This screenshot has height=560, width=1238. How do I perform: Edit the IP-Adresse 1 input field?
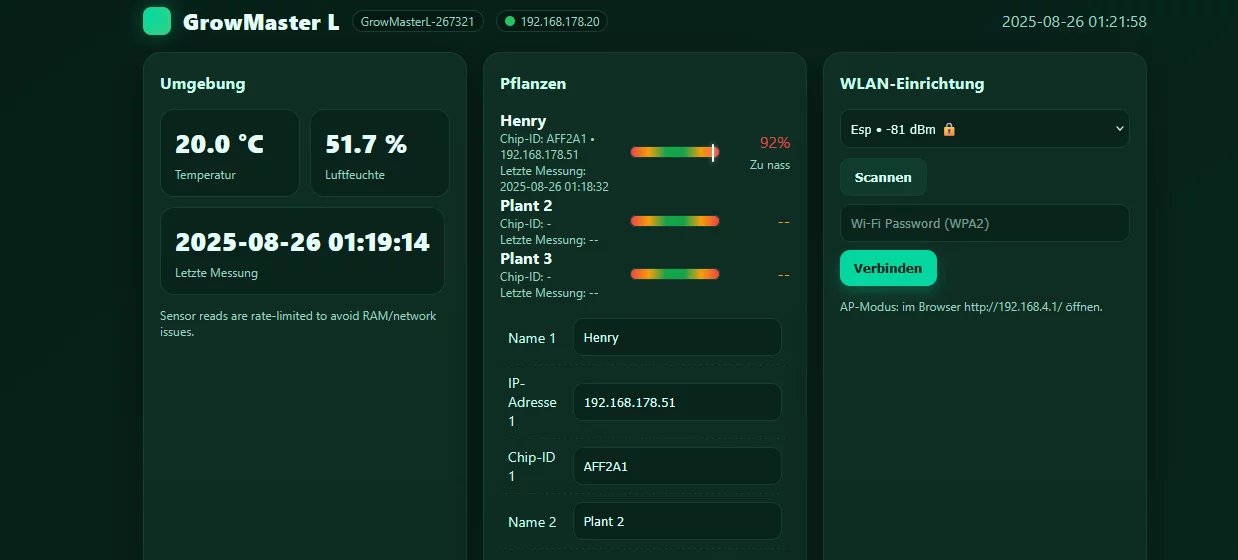tap(676, 402)
